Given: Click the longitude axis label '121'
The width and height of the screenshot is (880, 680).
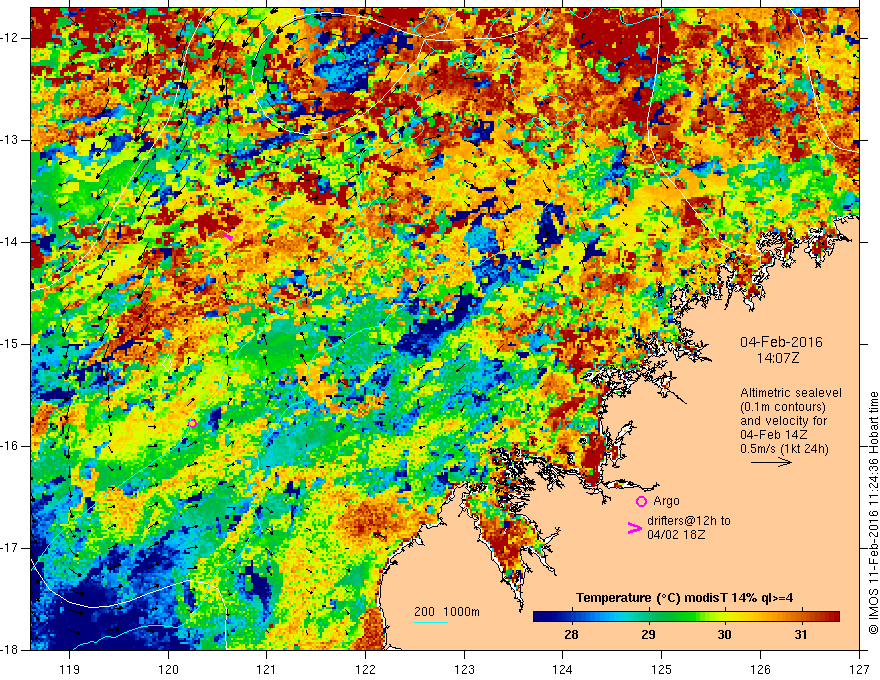Looking at the screenshot, I should coord(267,669).
